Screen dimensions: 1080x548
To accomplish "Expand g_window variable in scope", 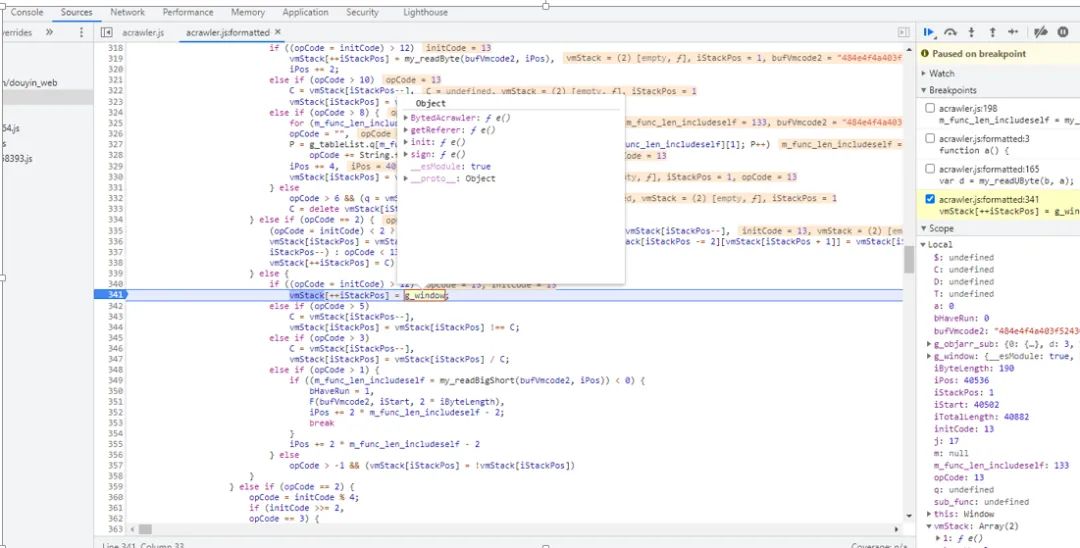I will (929, 356).
